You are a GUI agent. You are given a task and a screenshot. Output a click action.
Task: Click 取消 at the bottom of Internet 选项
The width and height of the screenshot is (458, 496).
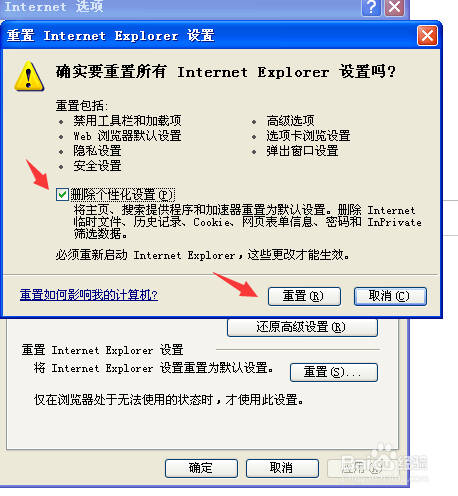282,468
